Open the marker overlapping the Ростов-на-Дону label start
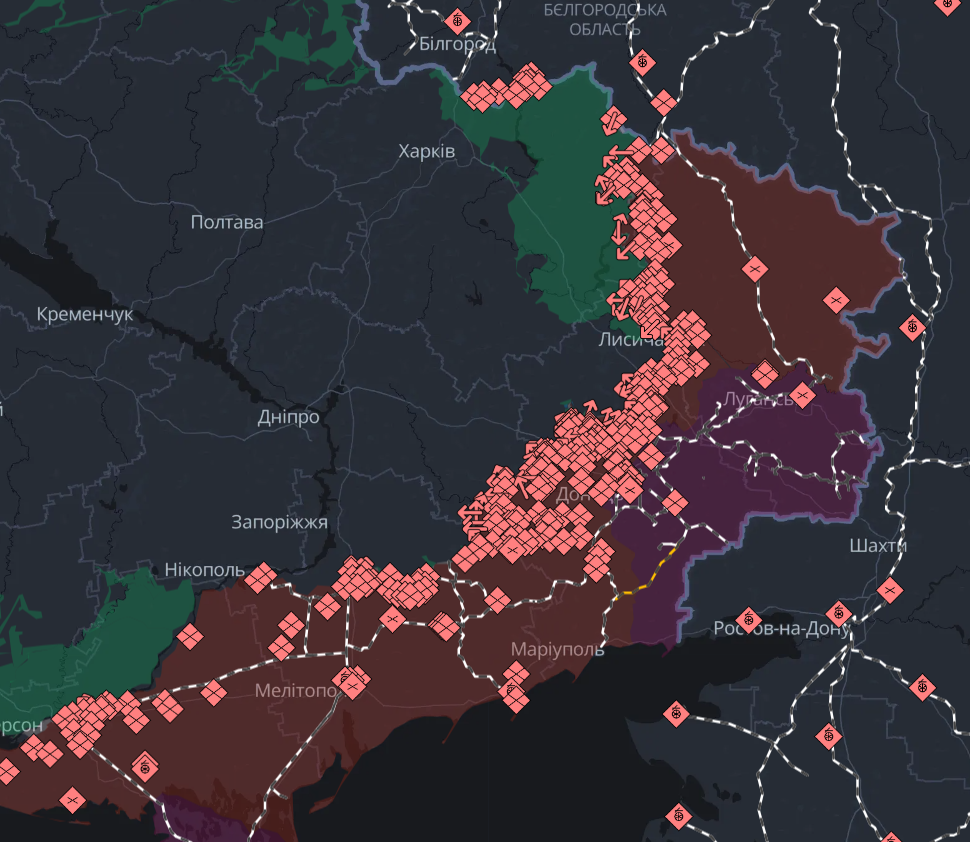The image size is (970, 842). (748, 620)
